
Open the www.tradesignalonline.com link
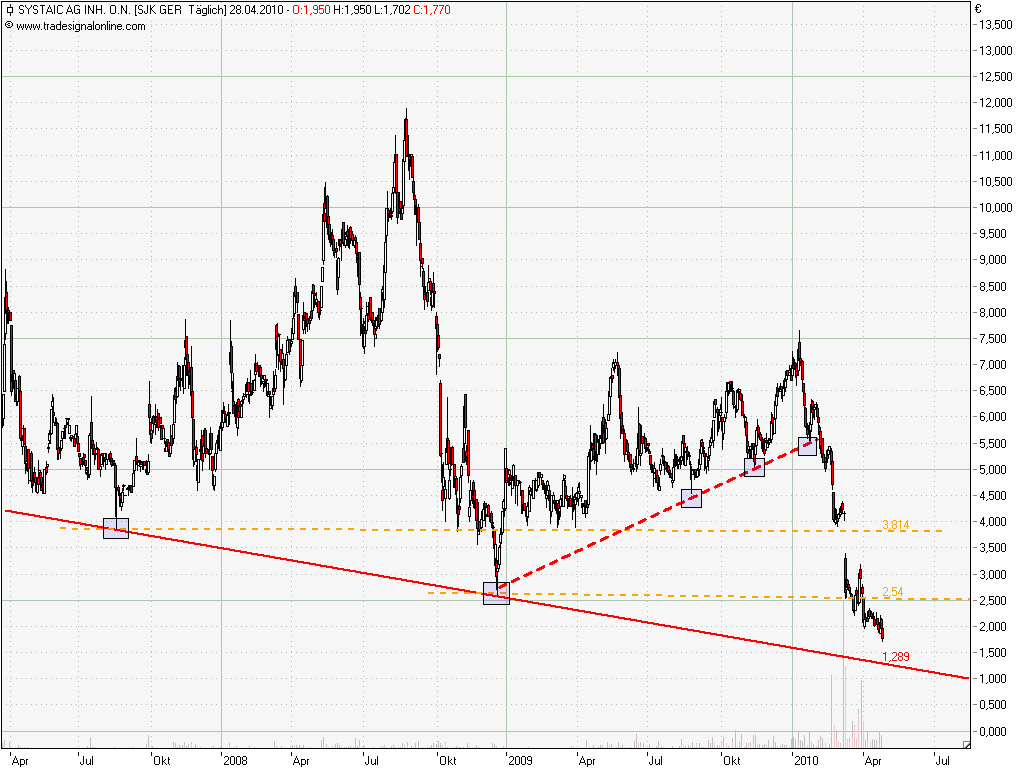point(81,26)
